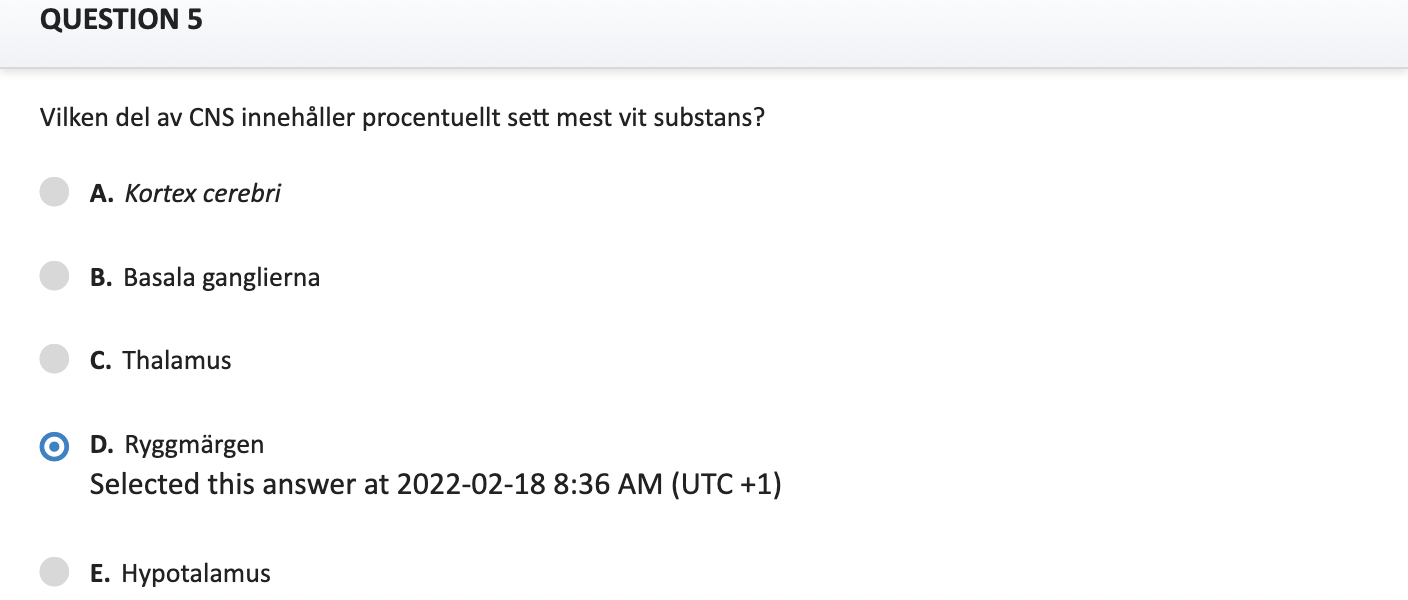Click the bold letter D. marker

(x=101, y=445)
